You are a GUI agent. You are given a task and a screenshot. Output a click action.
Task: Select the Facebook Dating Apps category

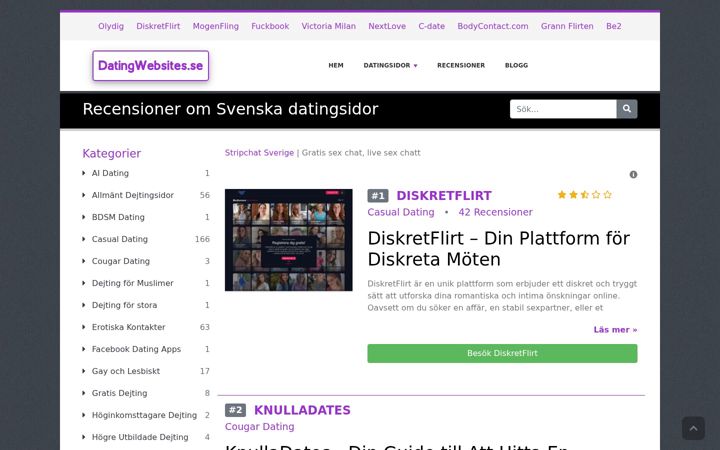point(136,349)
